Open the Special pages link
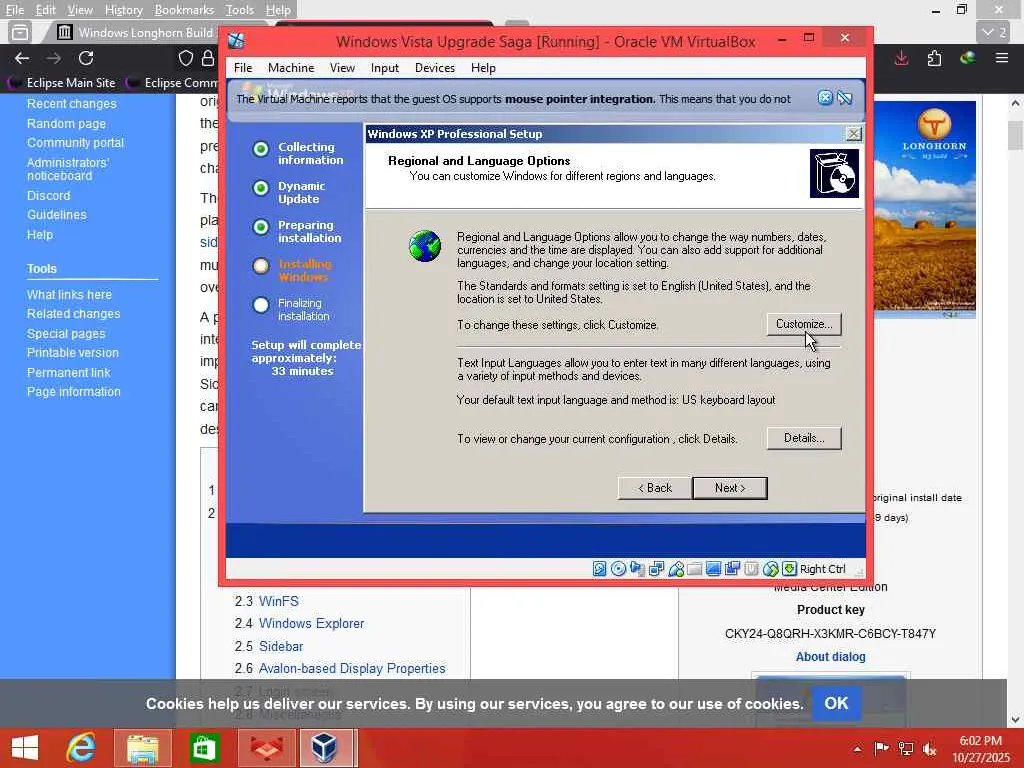This screenshot has width=1024, height=768. coord(66,333)
